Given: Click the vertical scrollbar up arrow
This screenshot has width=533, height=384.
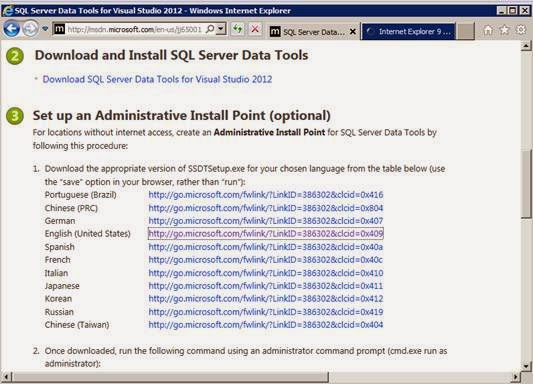Looking at the screenshot, I should tap(526, 46).
